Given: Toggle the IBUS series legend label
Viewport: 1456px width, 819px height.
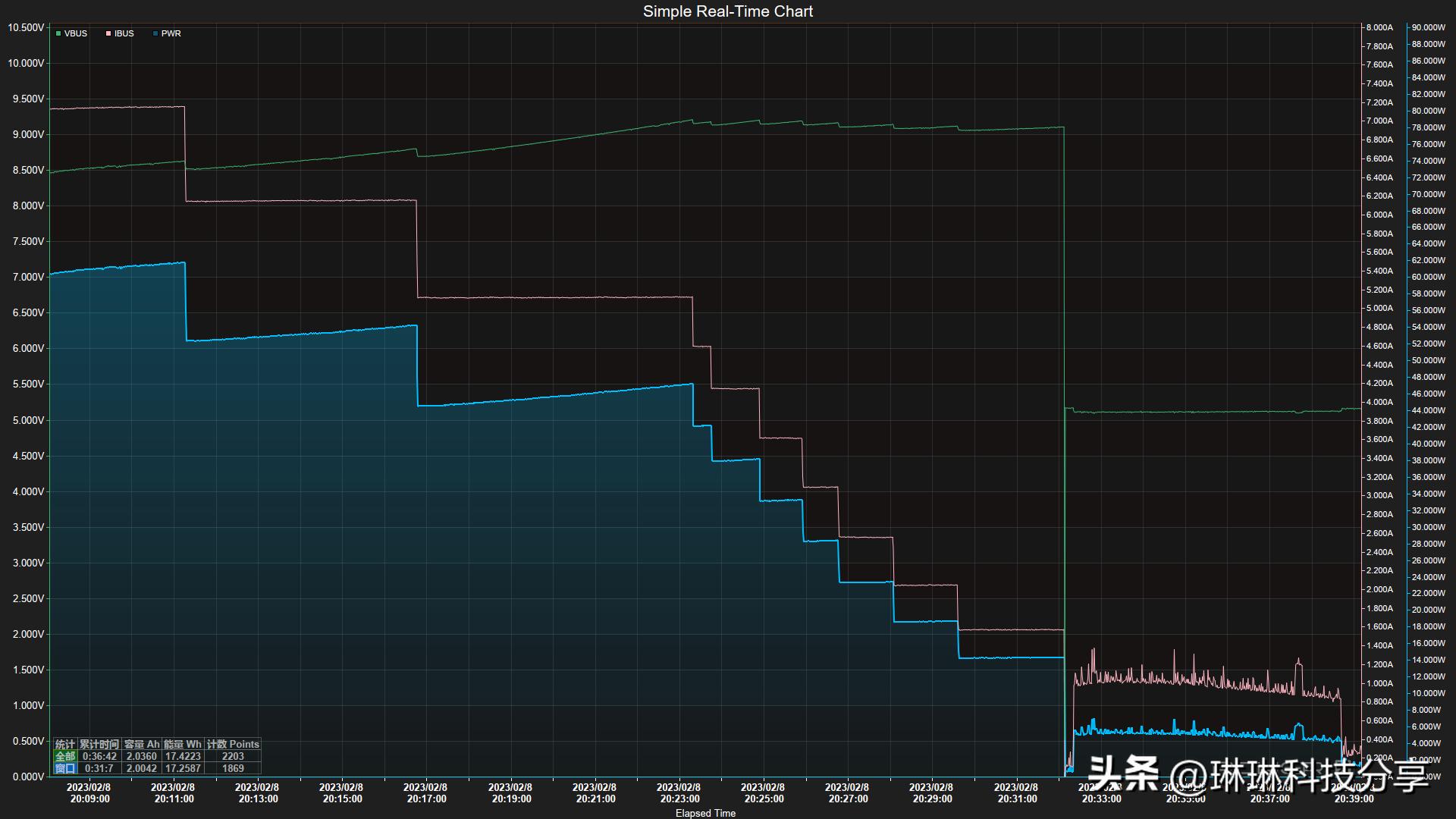Looking at the screenshot, I should [124, 33].
